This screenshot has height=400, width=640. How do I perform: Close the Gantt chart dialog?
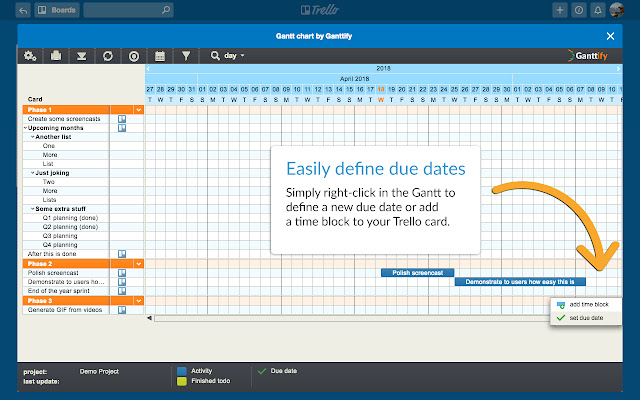coord(610,36)
